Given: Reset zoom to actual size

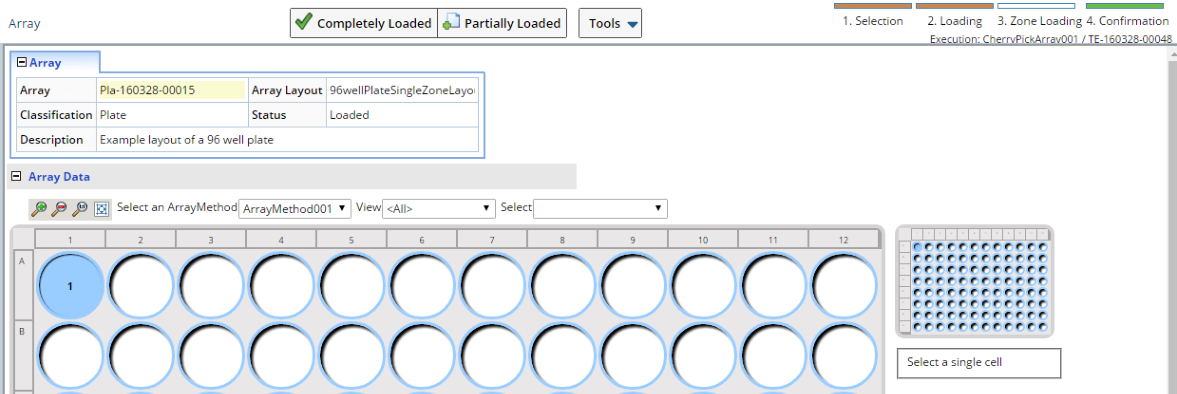Looking at the screenshot, I should 80,209.
